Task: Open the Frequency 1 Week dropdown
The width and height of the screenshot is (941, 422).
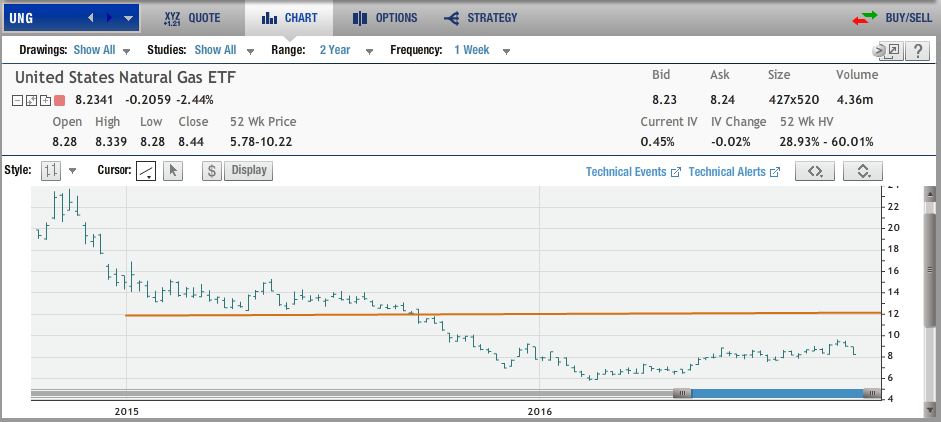Action: click(x=482, y=50)
